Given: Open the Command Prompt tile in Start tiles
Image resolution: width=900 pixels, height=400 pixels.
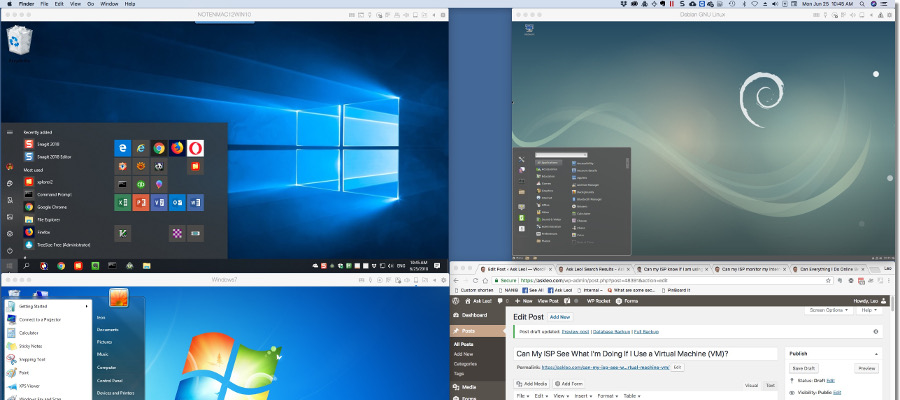Looking at the screenshot, I should (x=122, y=185).
